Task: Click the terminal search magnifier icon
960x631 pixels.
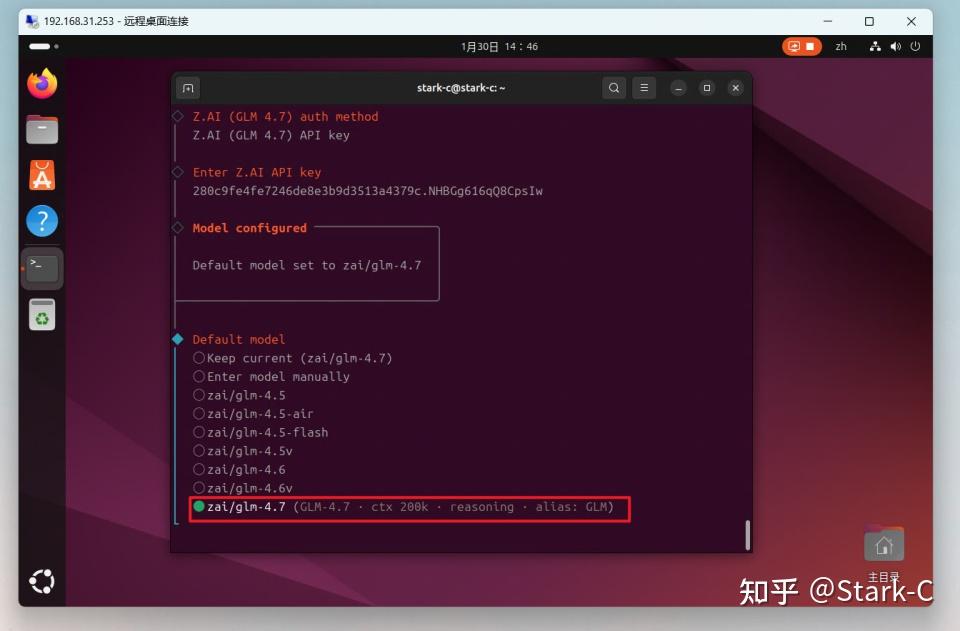Action: 613,88
